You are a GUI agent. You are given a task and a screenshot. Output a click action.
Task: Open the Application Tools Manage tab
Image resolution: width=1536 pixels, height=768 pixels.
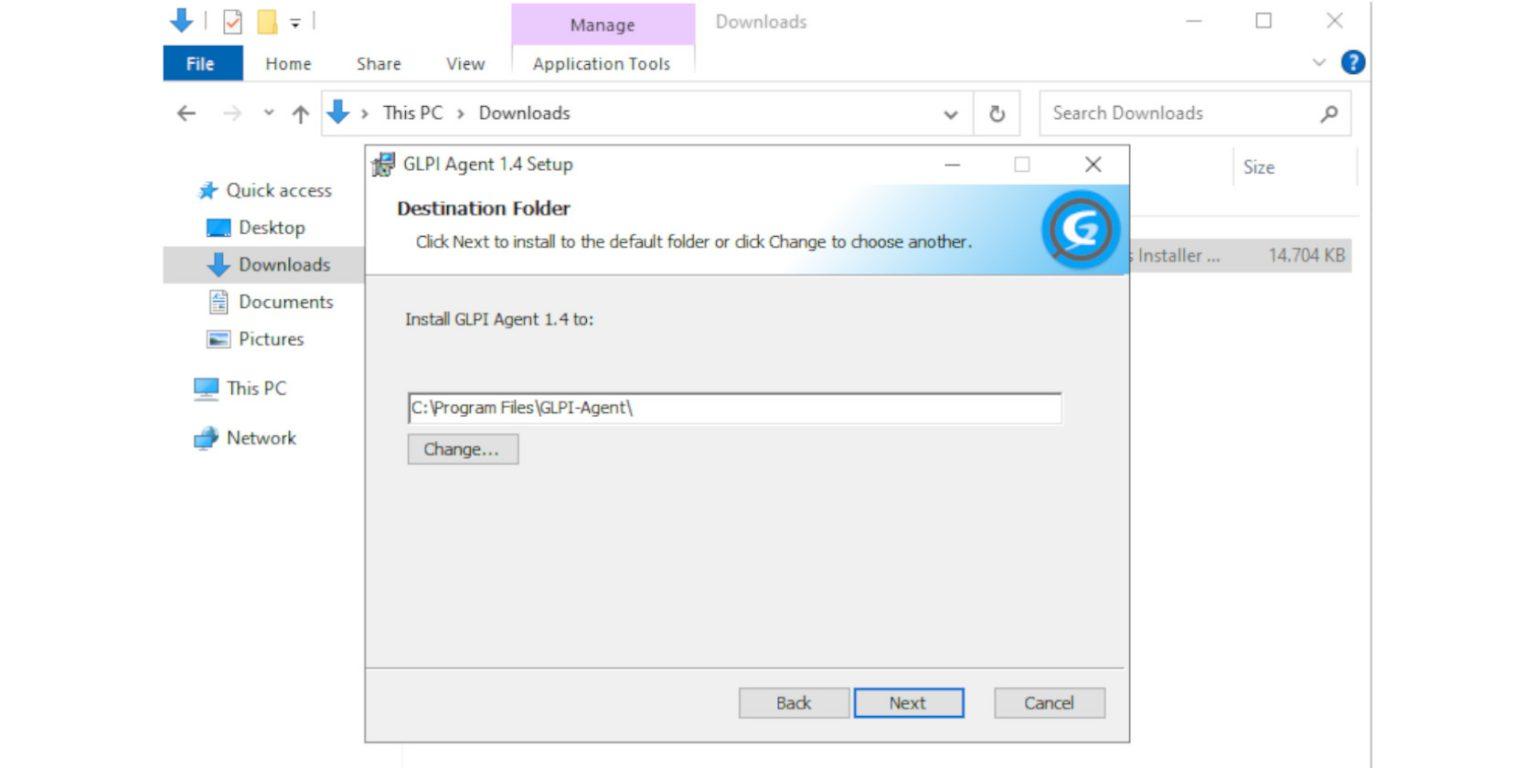pyautogui.click(x=601, y=25)
